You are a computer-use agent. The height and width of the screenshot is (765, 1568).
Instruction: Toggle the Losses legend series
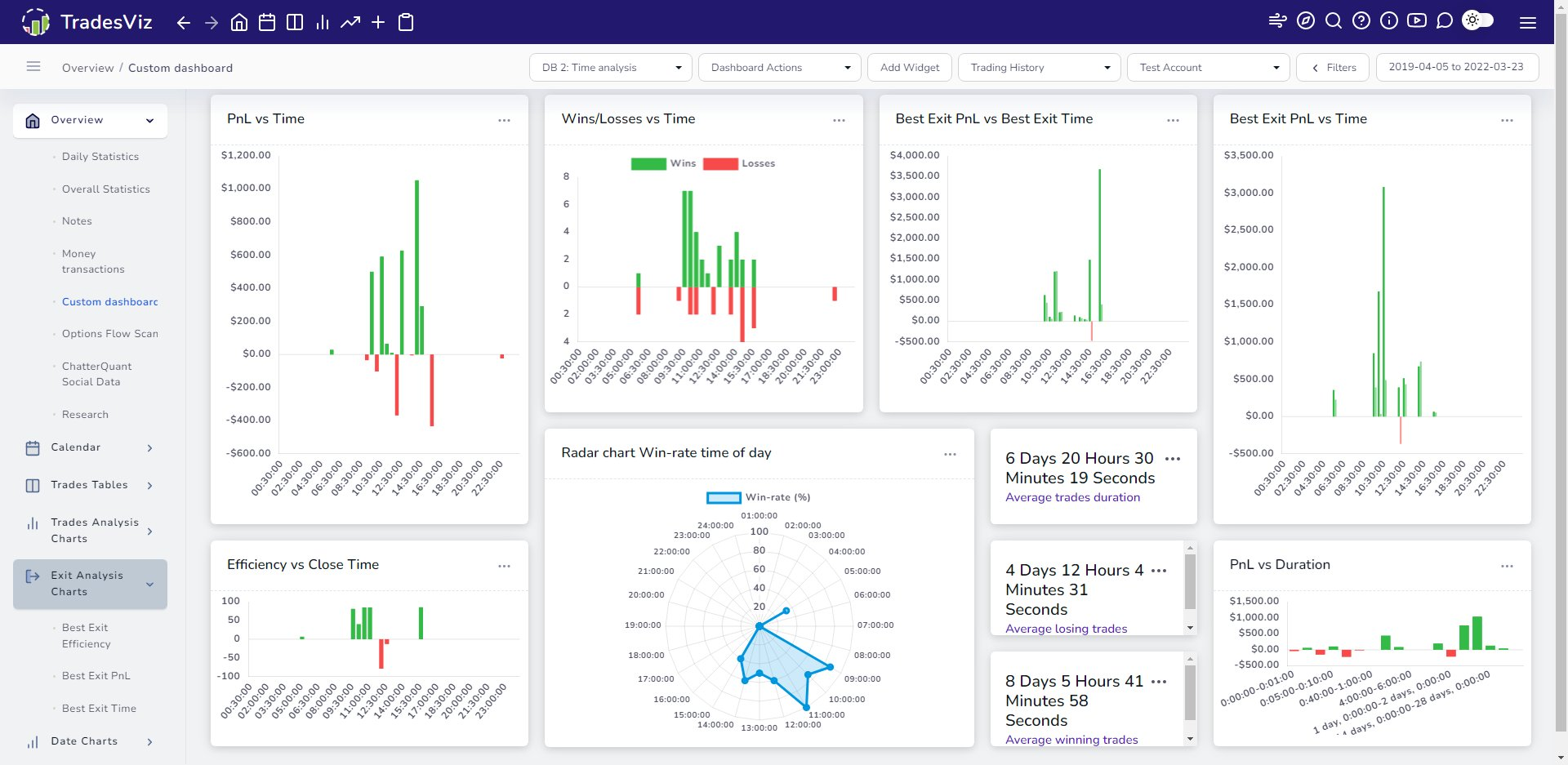739,163
